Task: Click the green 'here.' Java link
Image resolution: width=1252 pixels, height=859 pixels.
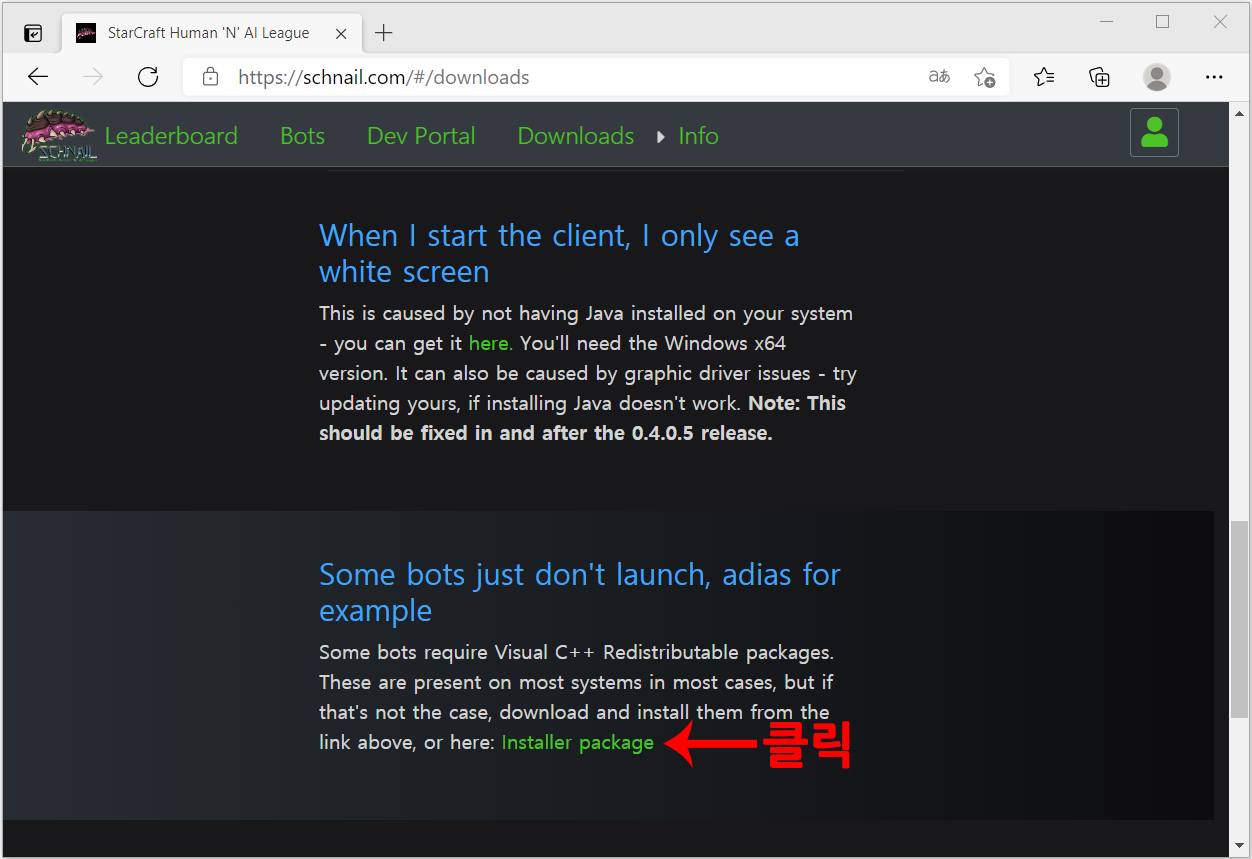Action: point(490,343)
